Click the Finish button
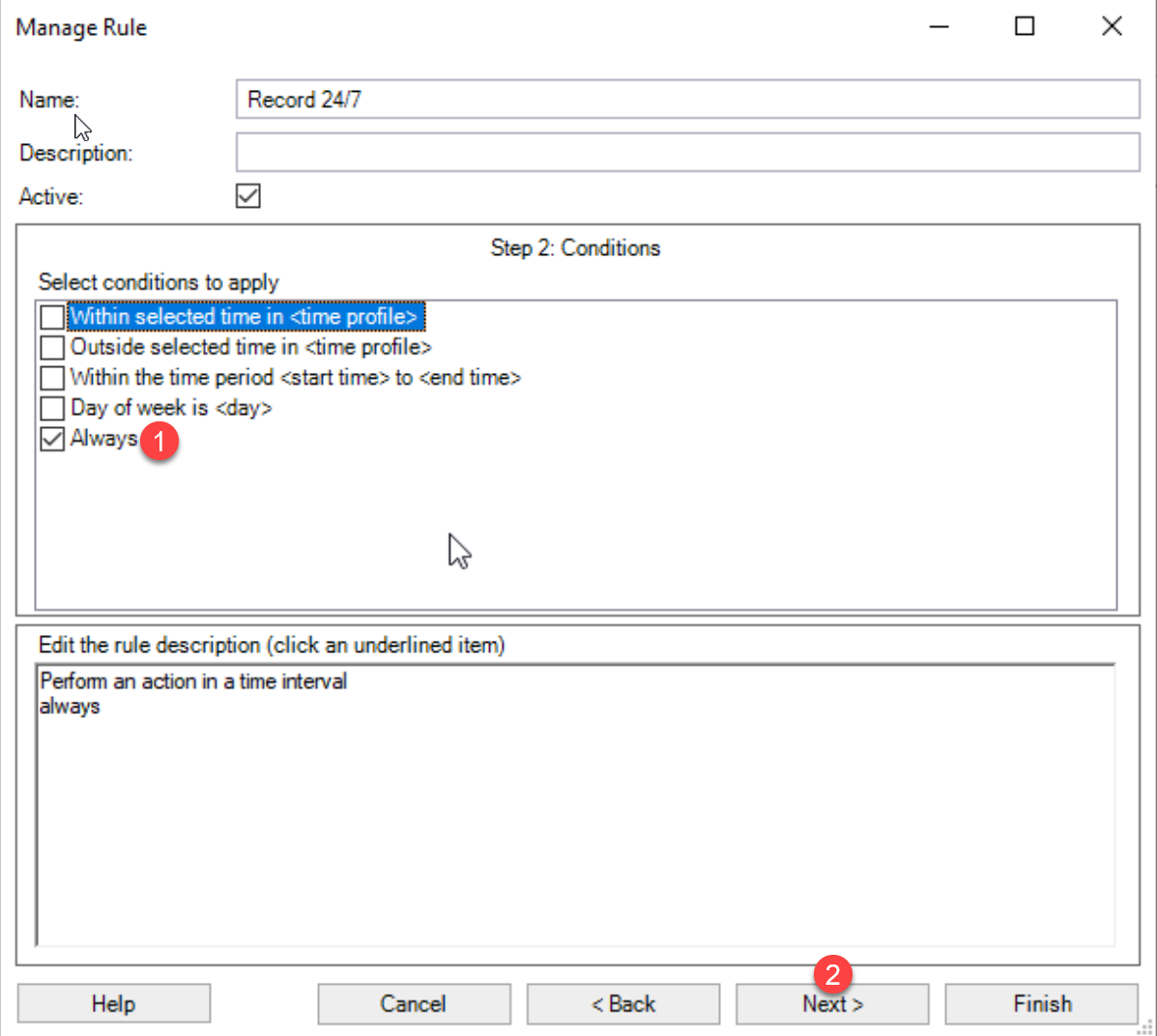 (x=1041, y=1004)
